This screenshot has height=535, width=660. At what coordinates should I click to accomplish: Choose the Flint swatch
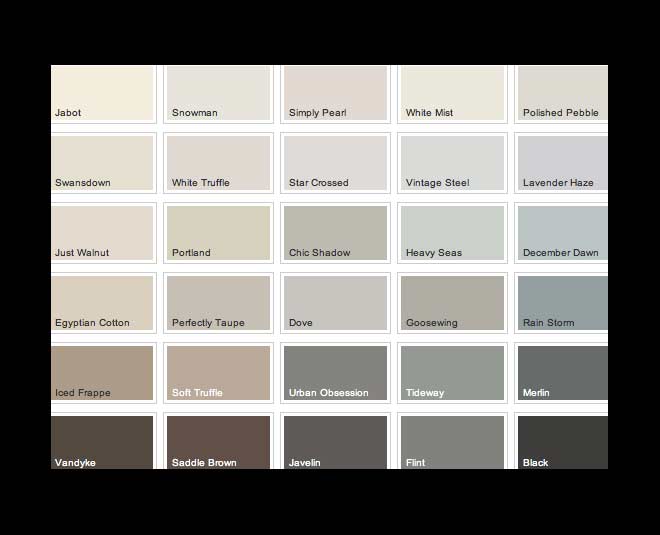(x=452, y=442)
